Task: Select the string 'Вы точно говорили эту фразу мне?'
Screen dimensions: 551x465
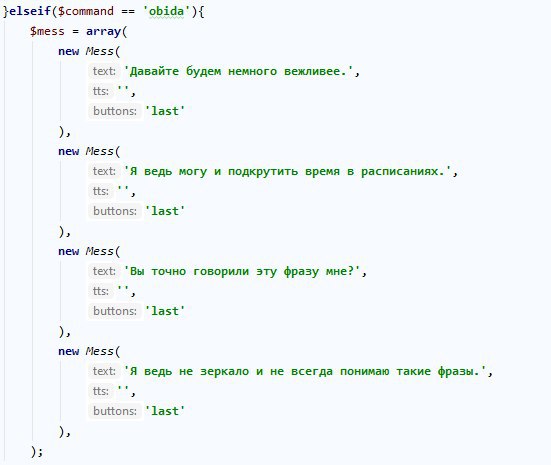Action: (242, 271)
